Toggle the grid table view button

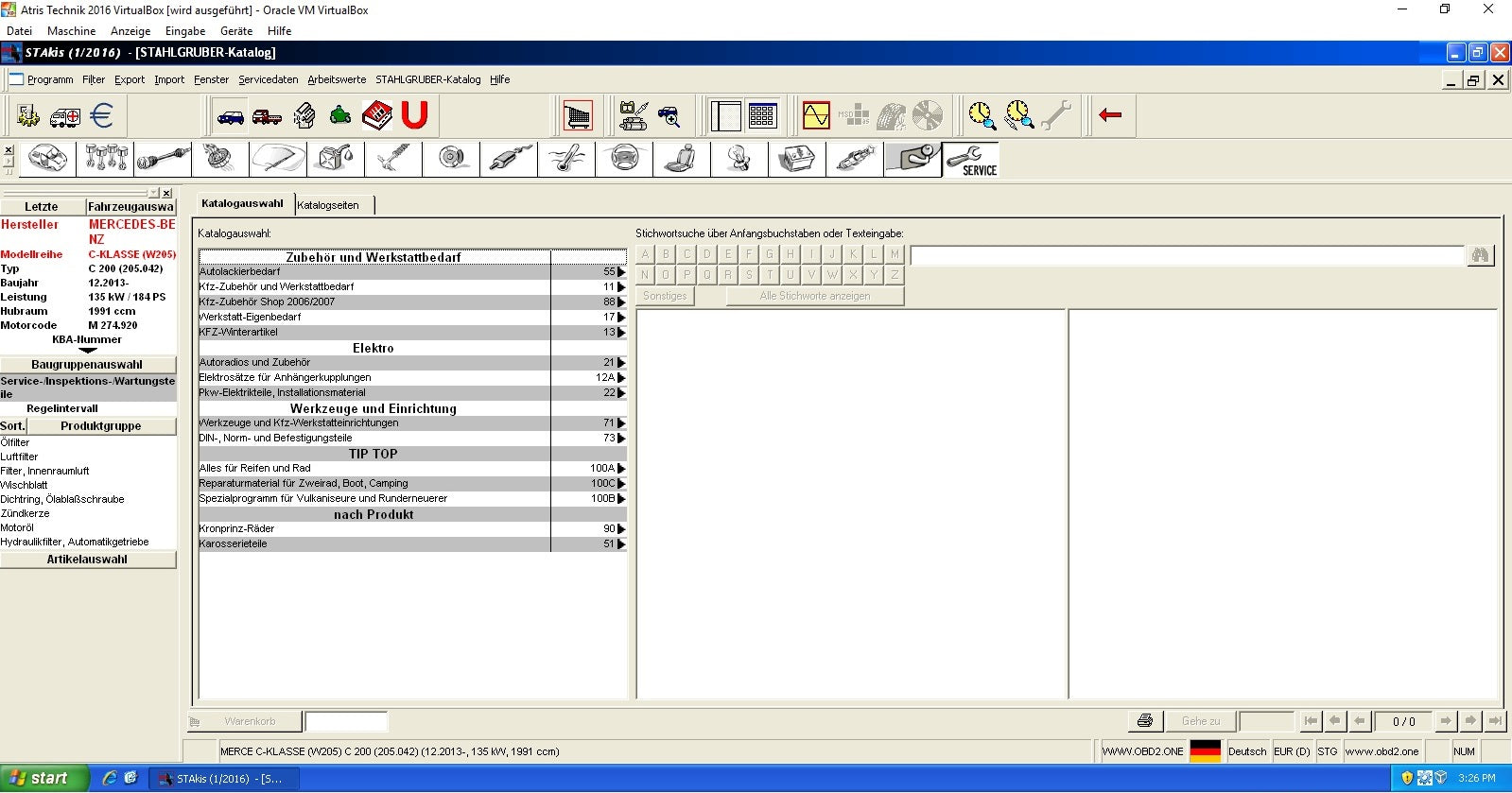click(762, 116)
